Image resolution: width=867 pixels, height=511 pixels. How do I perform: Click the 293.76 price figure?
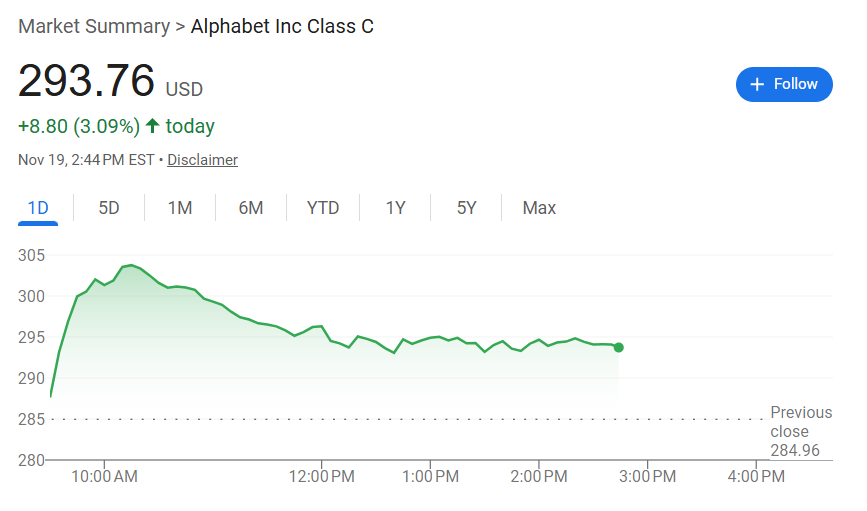click(87, 82)
